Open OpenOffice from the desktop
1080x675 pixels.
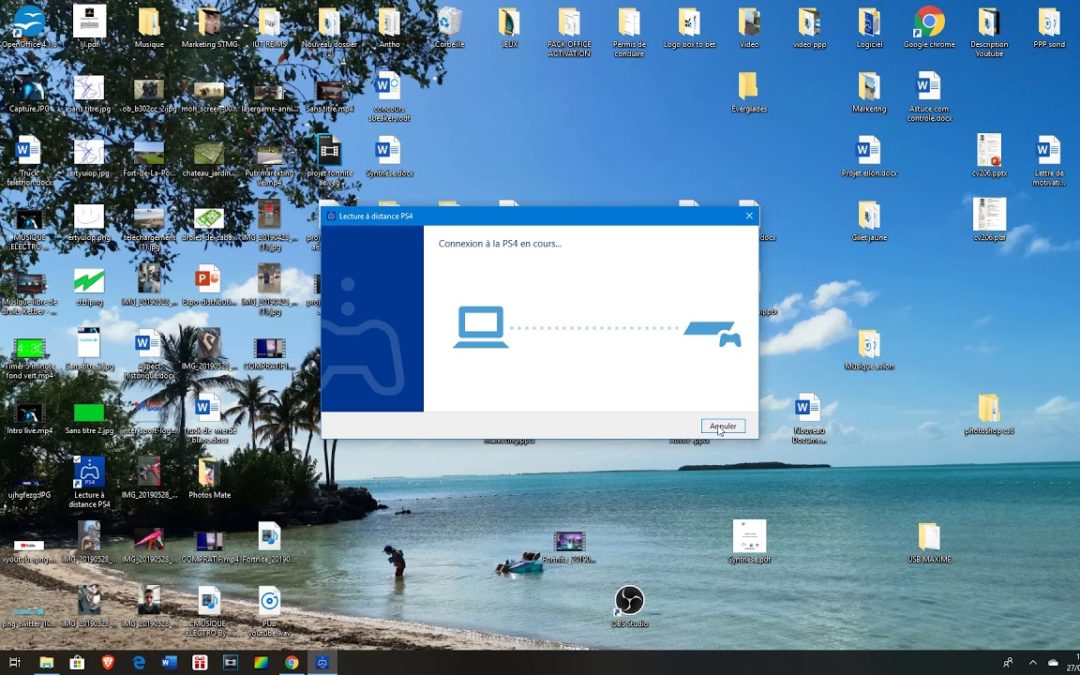point(27,22)
